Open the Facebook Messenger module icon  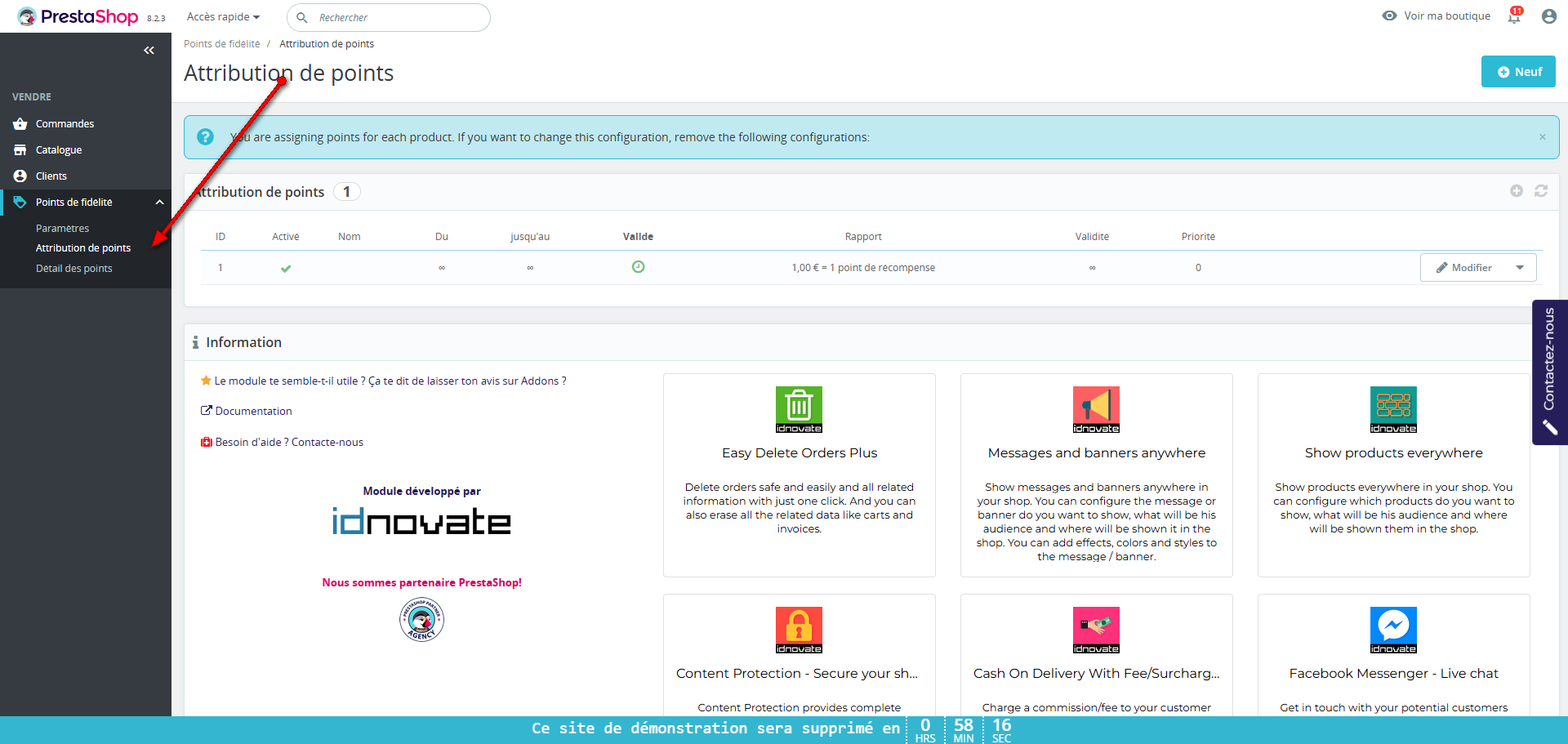coord(1393,630)
